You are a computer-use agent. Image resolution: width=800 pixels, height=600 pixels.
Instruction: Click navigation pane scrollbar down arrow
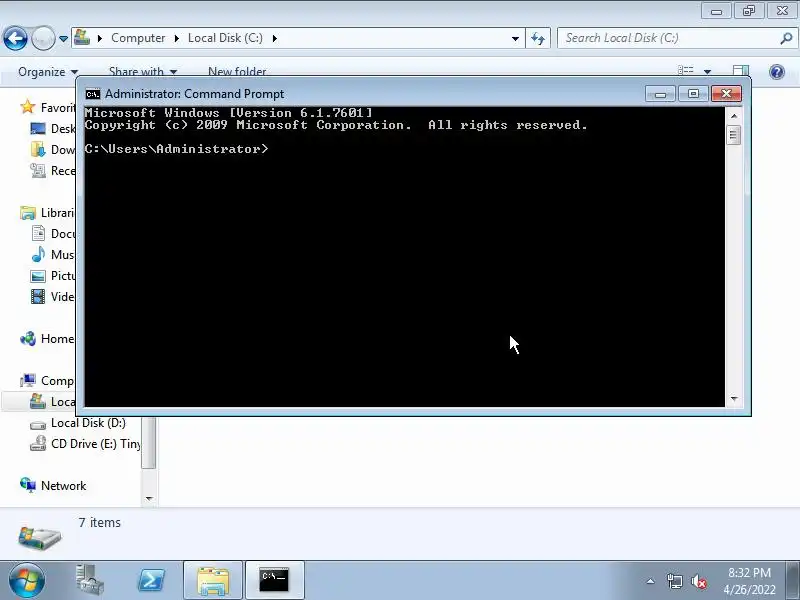pyautogui.click(x=149, y=498)
